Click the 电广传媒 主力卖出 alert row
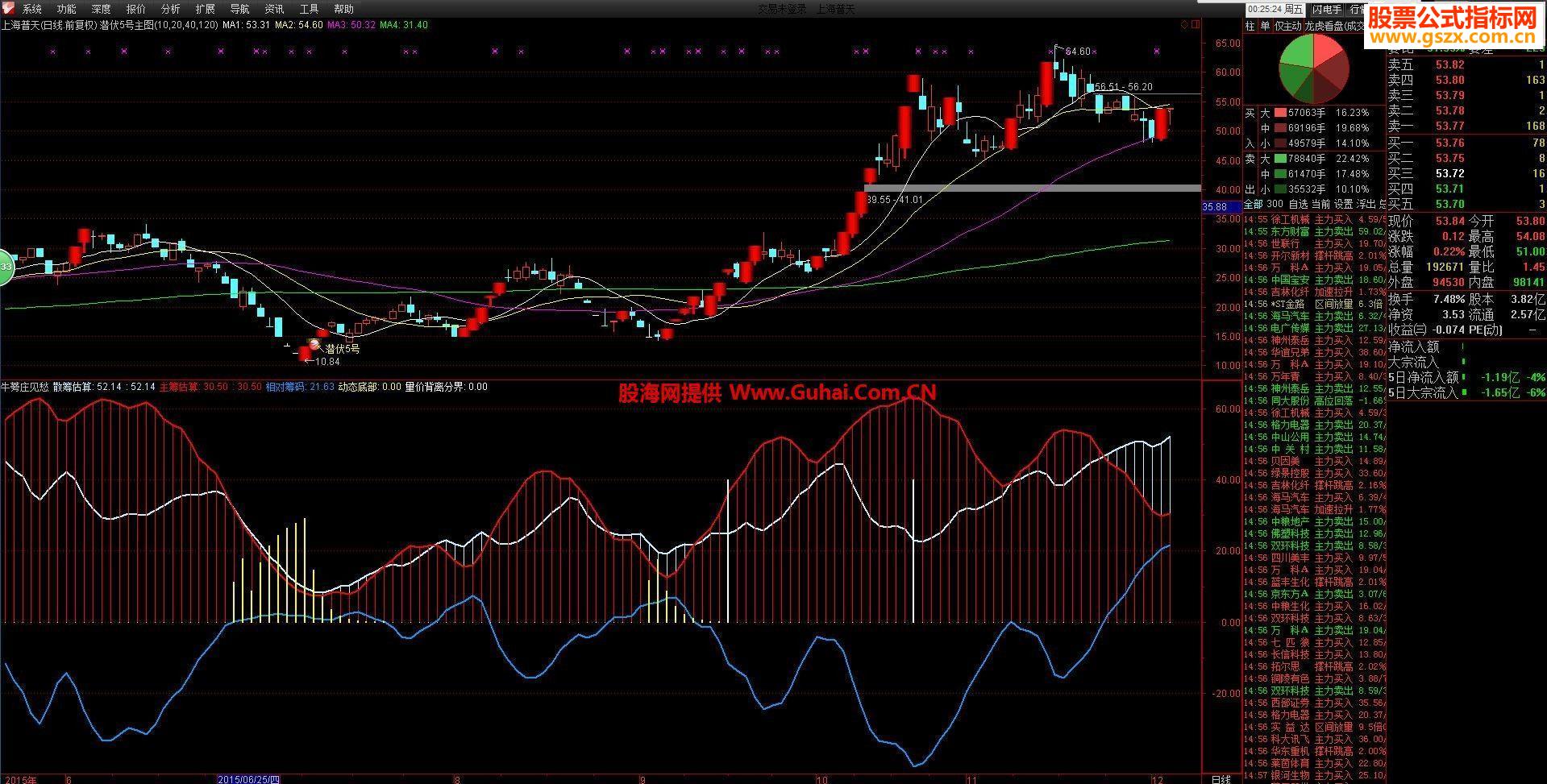 pos(1315,328)
